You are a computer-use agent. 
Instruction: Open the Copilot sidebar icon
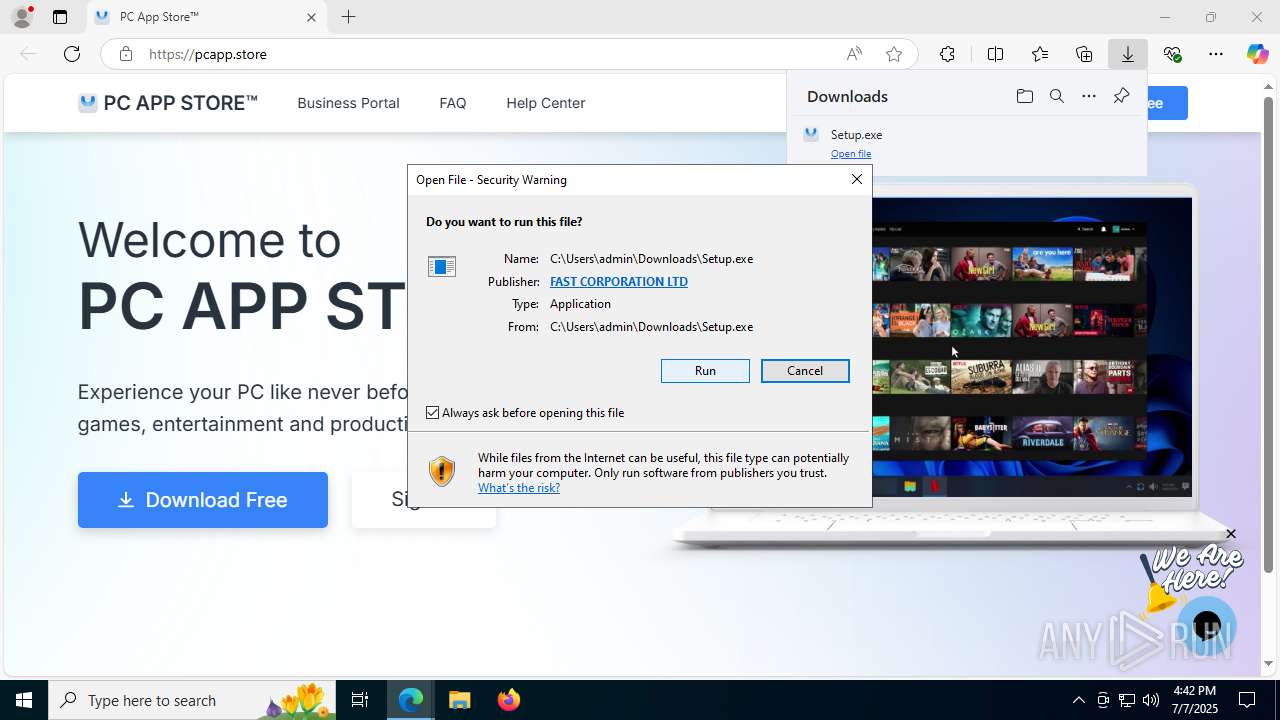point(1257,54)
